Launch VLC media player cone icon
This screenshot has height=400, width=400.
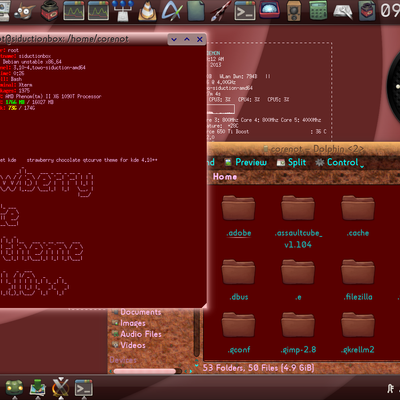click(x=147, y=11)
